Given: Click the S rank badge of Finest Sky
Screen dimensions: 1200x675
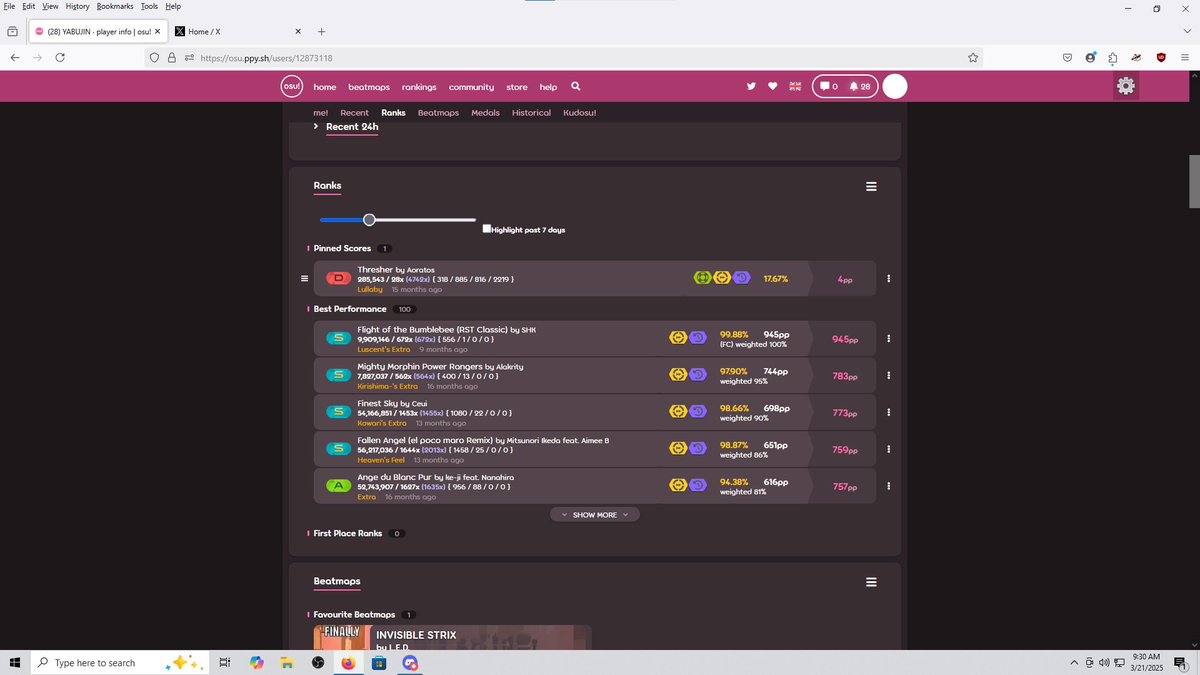Looking at the screenshot, I should (x=338, y=412).
